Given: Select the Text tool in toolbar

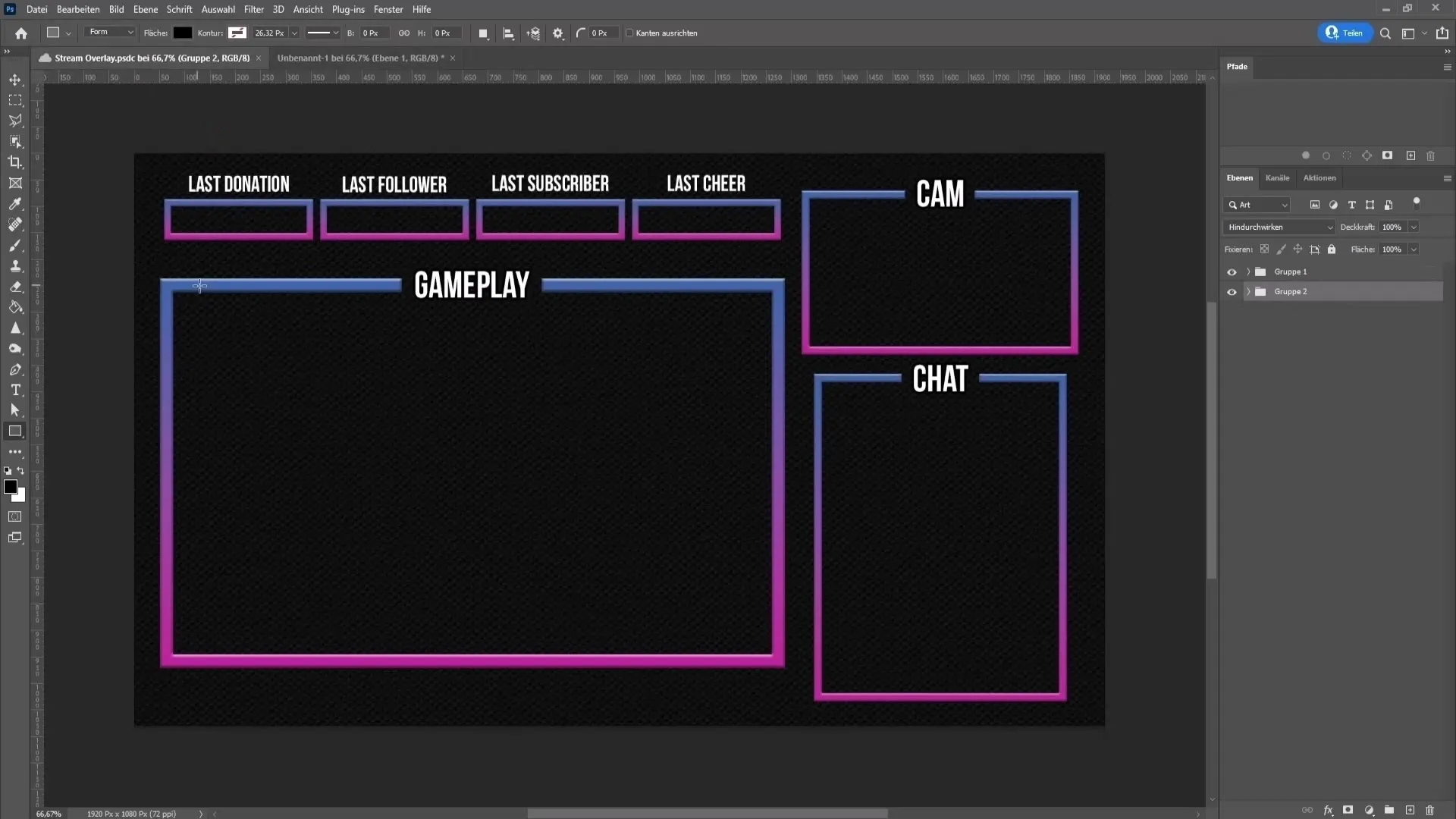Looking at the screenshot, I should [x=15, y=390].
